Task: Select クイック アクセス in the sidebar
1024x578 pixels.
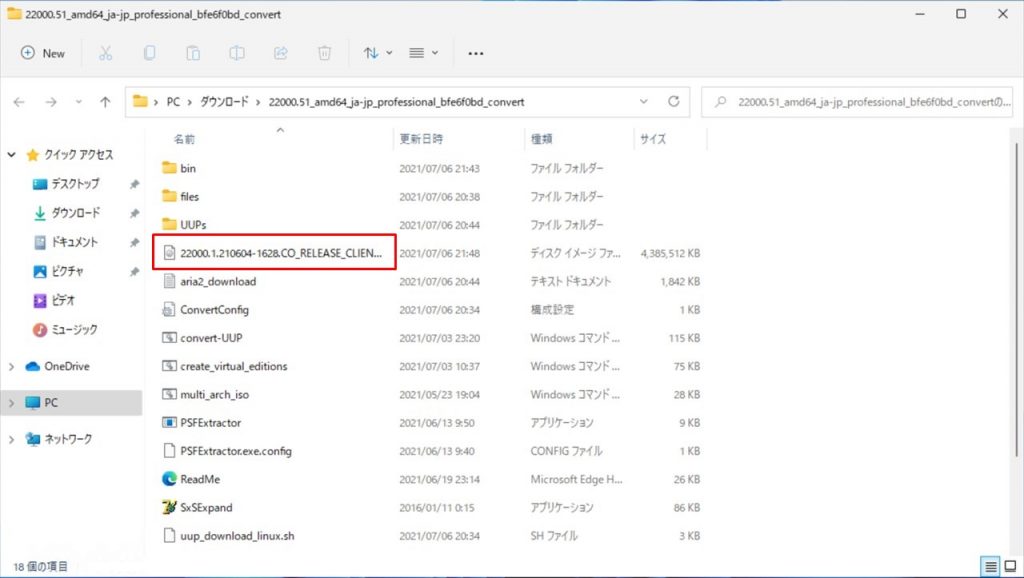Action: tap(78, 155)
